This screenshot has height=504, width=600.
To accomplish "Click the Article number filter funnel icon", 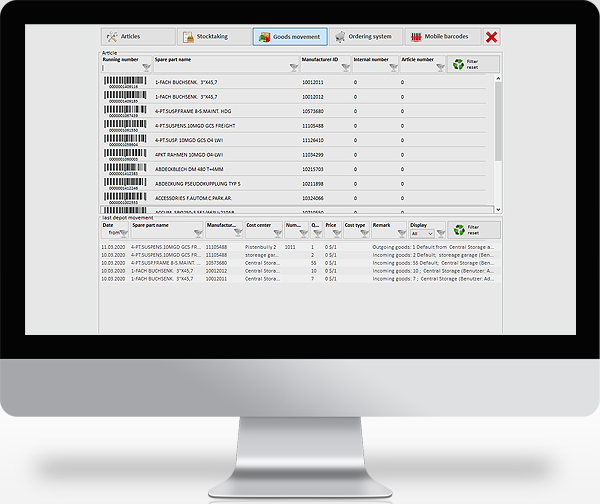I will coord(440,68).
